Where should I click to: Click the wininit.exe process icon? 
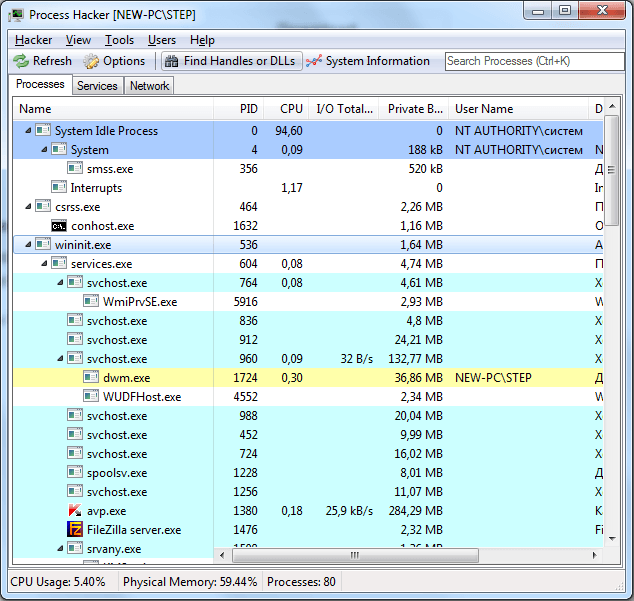pyautogui.click(x=43, y=244)
